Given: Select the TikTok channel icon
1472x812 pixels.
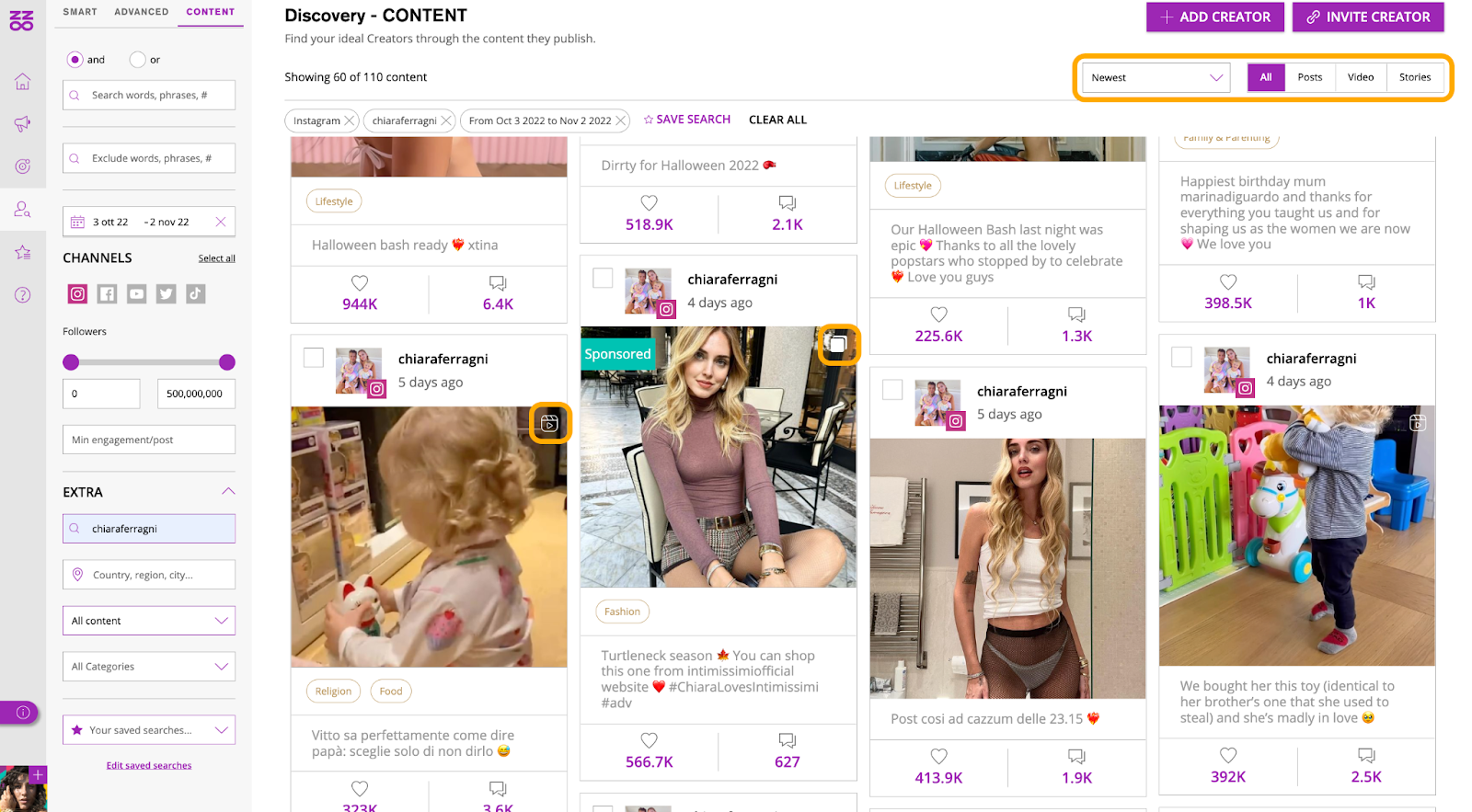Looking at the screenshot, I should pyautogui.click(x=196, y=294).
